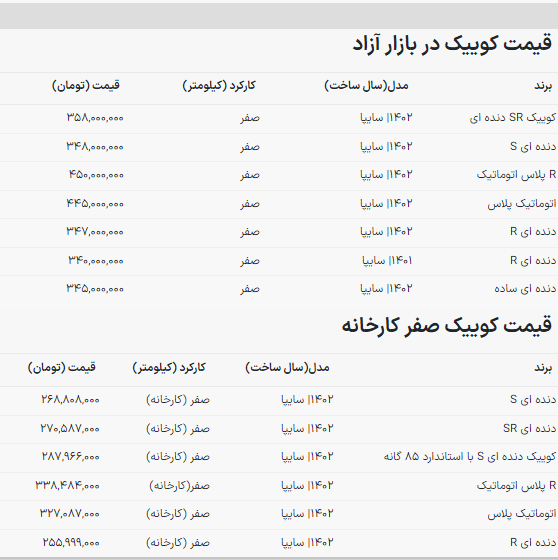Click 'کارکرد (کیلومتر)' header in the بازار آزاد table
Viewport: 558px width, 559px height.
click(219, 86)
